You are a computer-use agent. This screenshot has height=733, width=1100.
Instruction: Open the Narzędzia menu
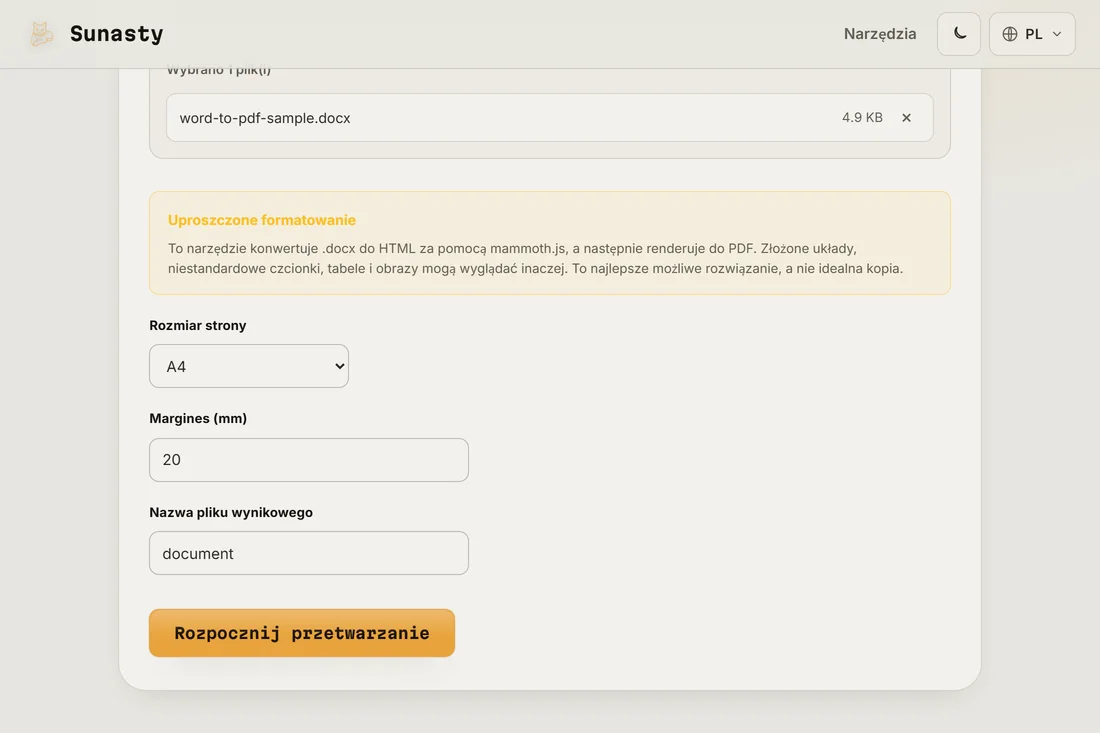click(x=880, y=34)
